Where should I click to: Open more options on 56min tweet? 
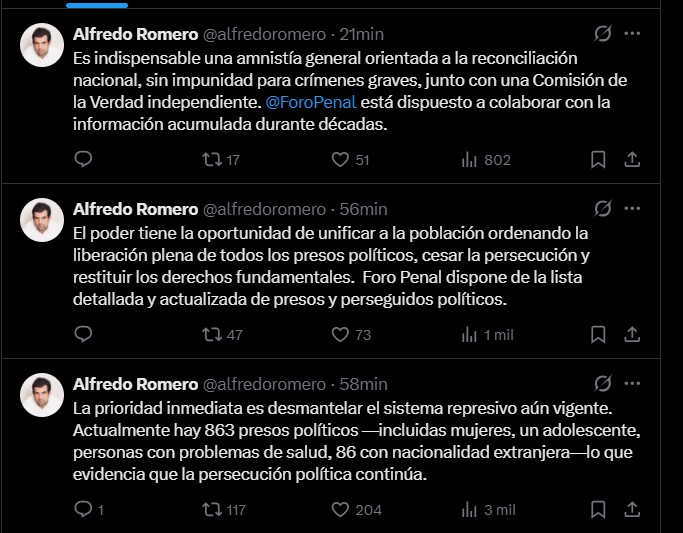632,209
